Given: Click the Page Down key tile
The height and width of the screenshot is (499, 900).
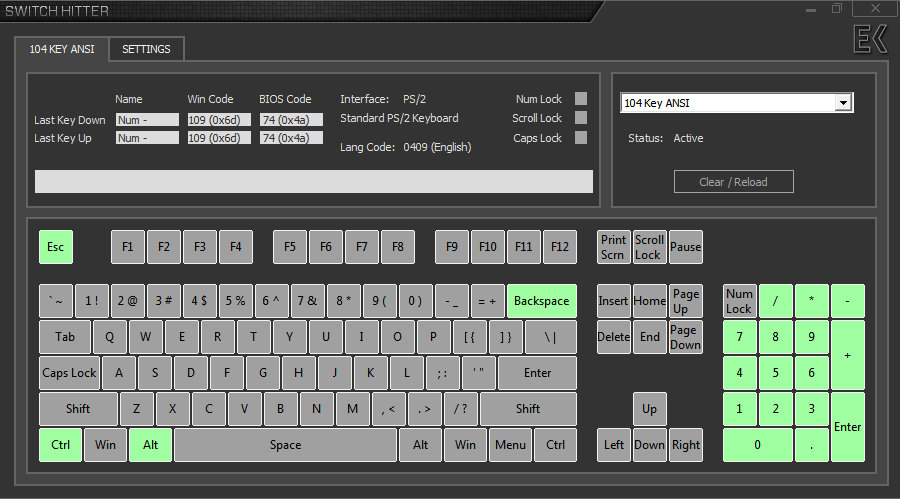Looking at the screenshot, I should tap(685, 337).
